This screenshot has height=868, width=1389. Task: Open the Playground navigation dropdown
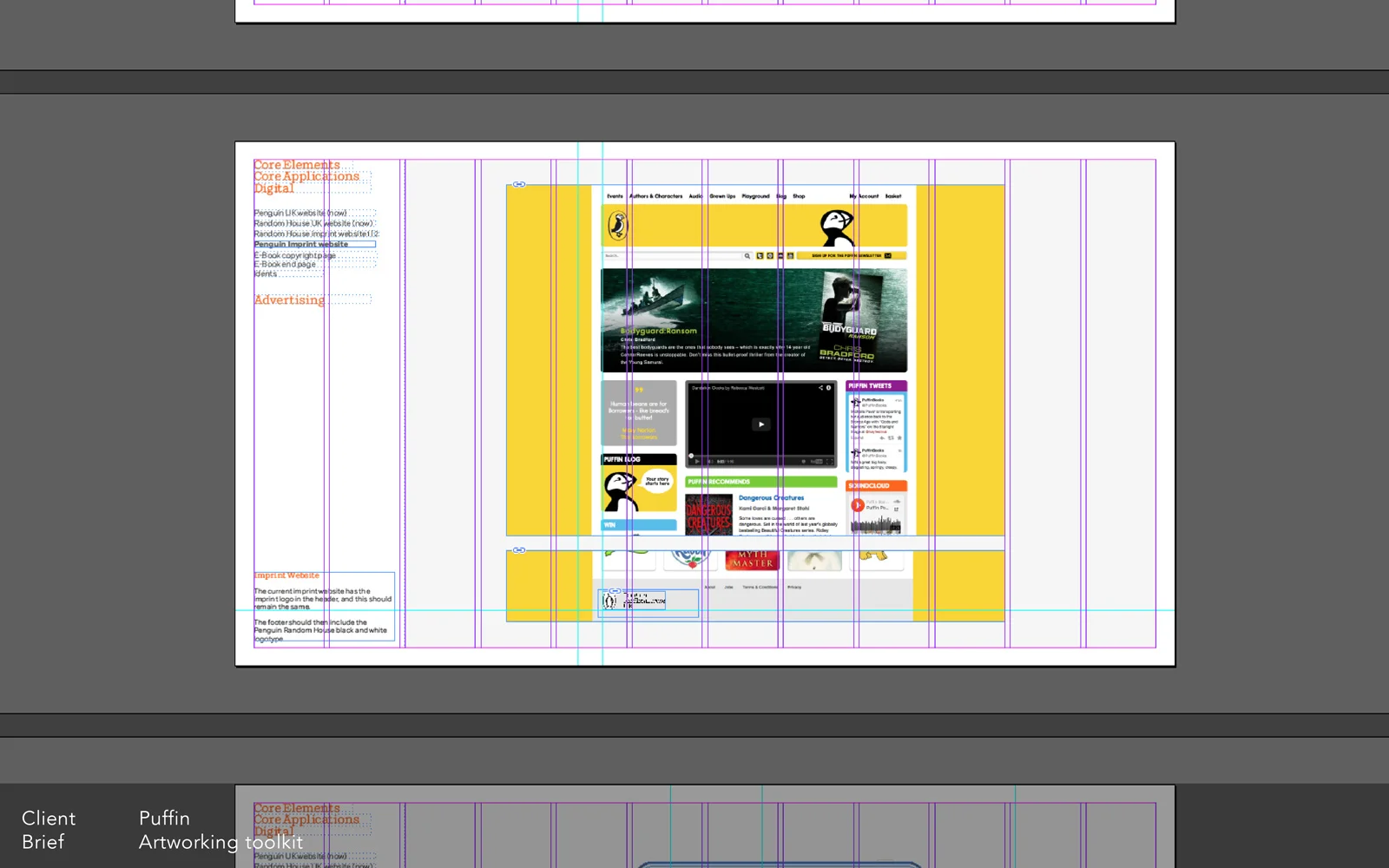tap(755, 196)
